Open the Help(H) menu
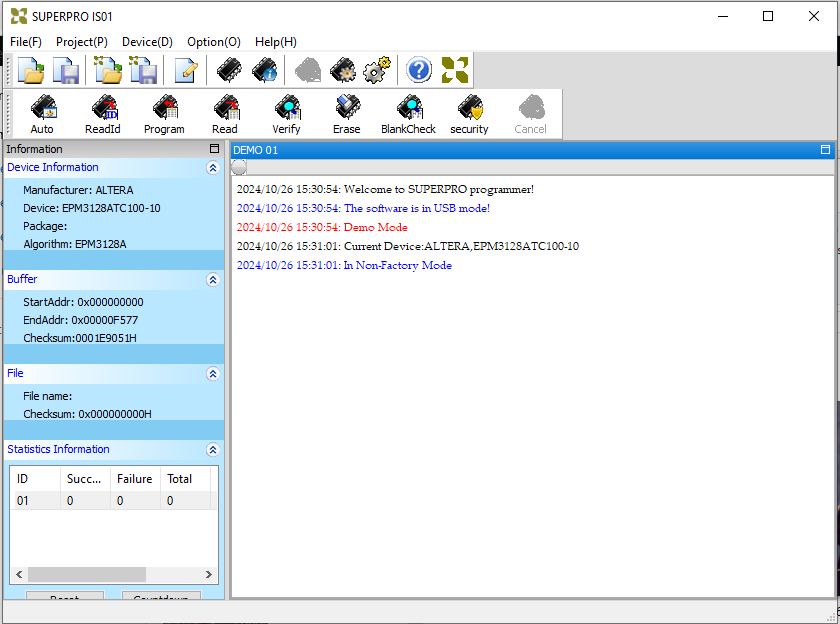The image size is (840, 624). click(x=275, y=42)
